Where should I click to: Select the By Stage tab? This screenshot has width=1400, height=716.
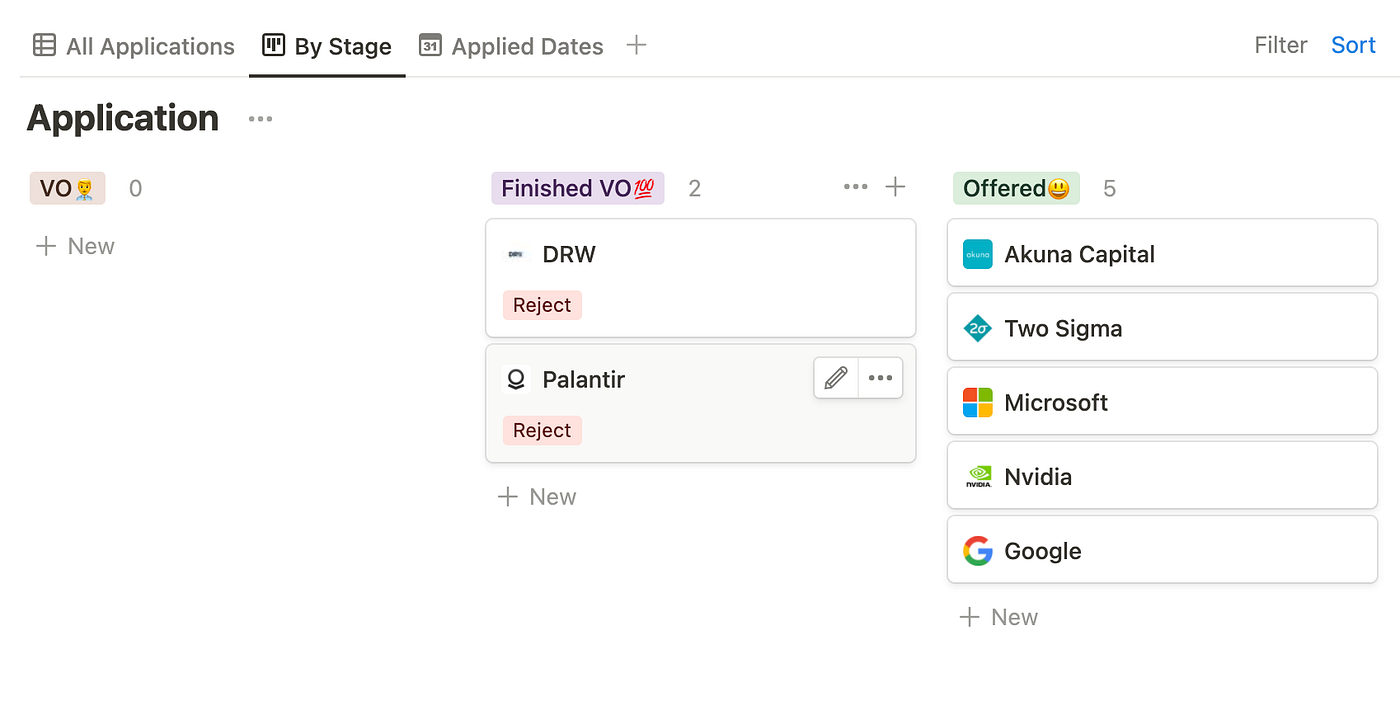[x=327, y=46]
